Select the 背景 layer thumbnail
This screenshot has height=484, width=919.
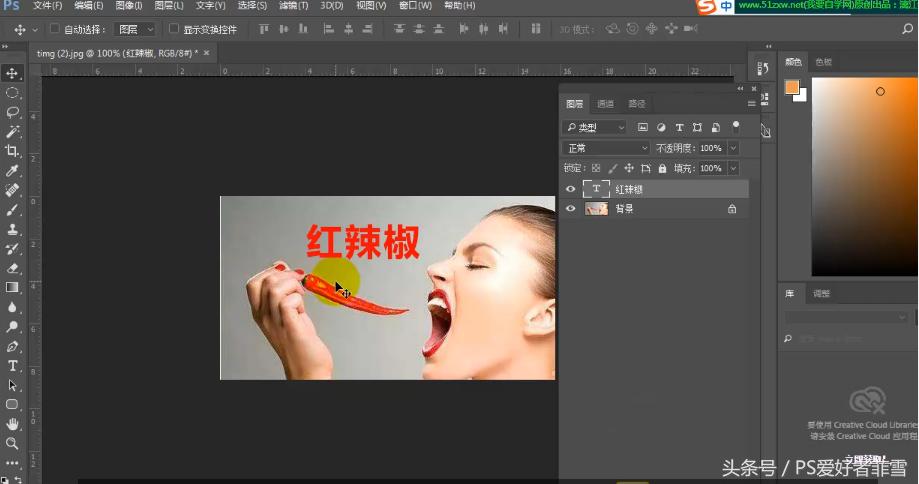596,208
